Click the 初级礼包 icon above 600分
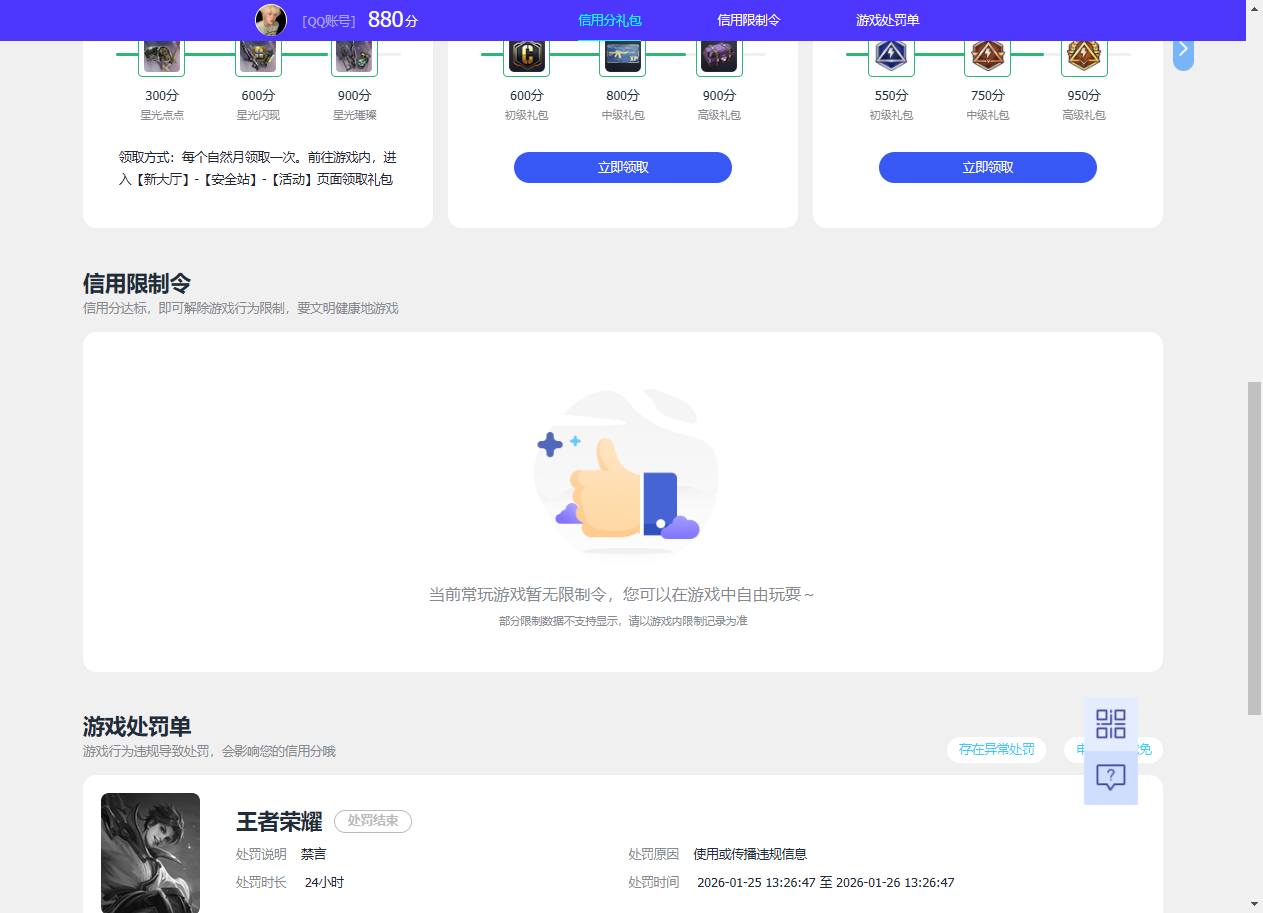The width and height of the screenshot is (1263, 913). pos(526,55)
